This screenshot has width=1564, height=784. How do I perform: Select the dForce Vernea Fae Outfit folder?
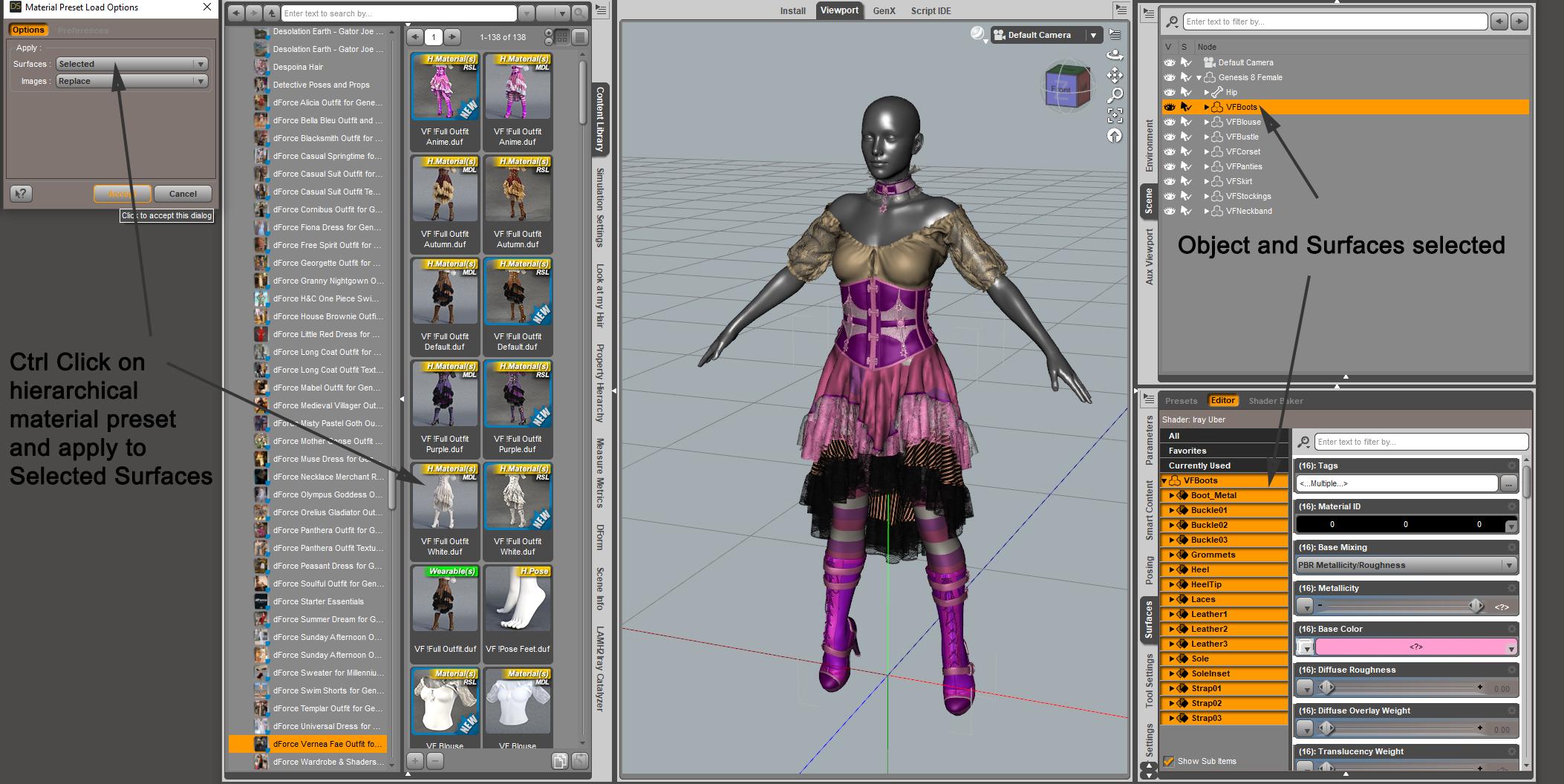point(308,744)
